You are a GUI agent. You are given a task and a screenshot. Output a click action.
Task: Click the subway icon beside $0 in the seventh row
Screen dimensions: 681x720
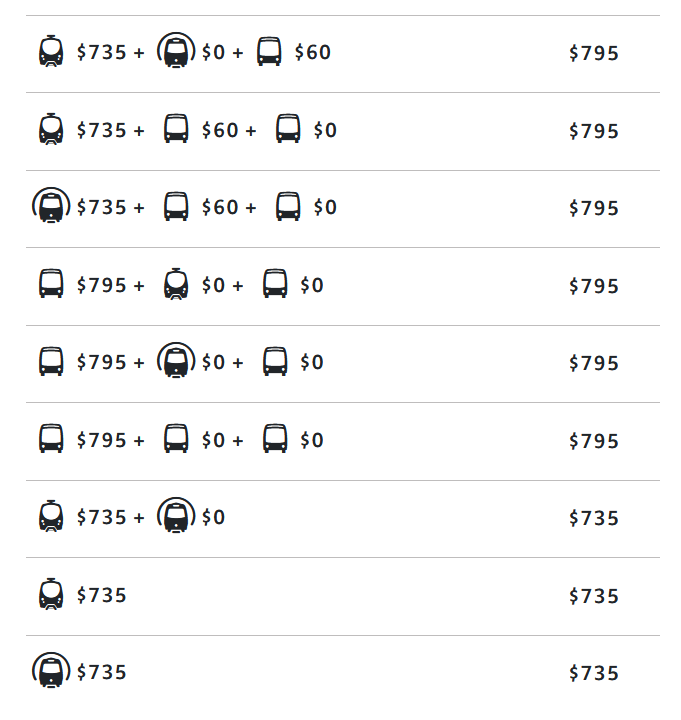point(176,516)
